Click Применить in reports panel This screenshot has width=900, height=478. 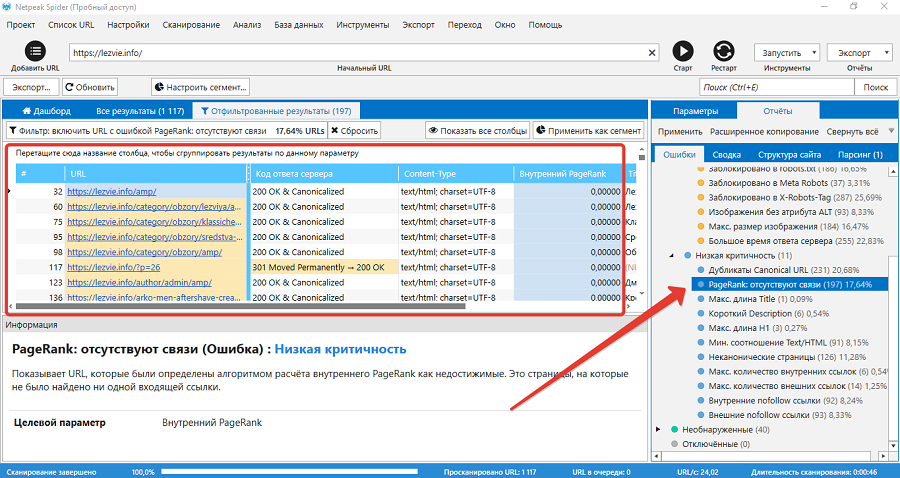(x=680, y=131)
